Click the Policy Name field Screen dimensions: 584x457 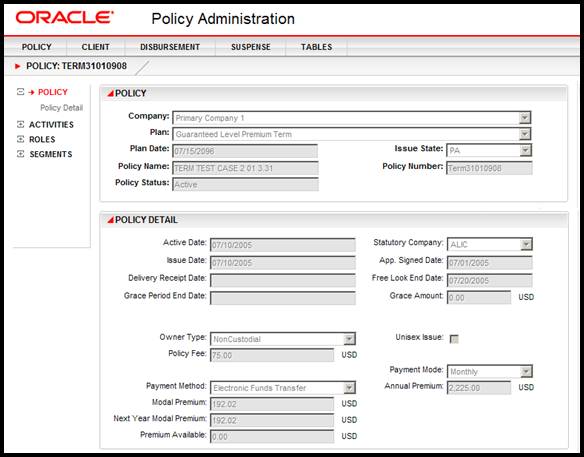coord(245,168)
